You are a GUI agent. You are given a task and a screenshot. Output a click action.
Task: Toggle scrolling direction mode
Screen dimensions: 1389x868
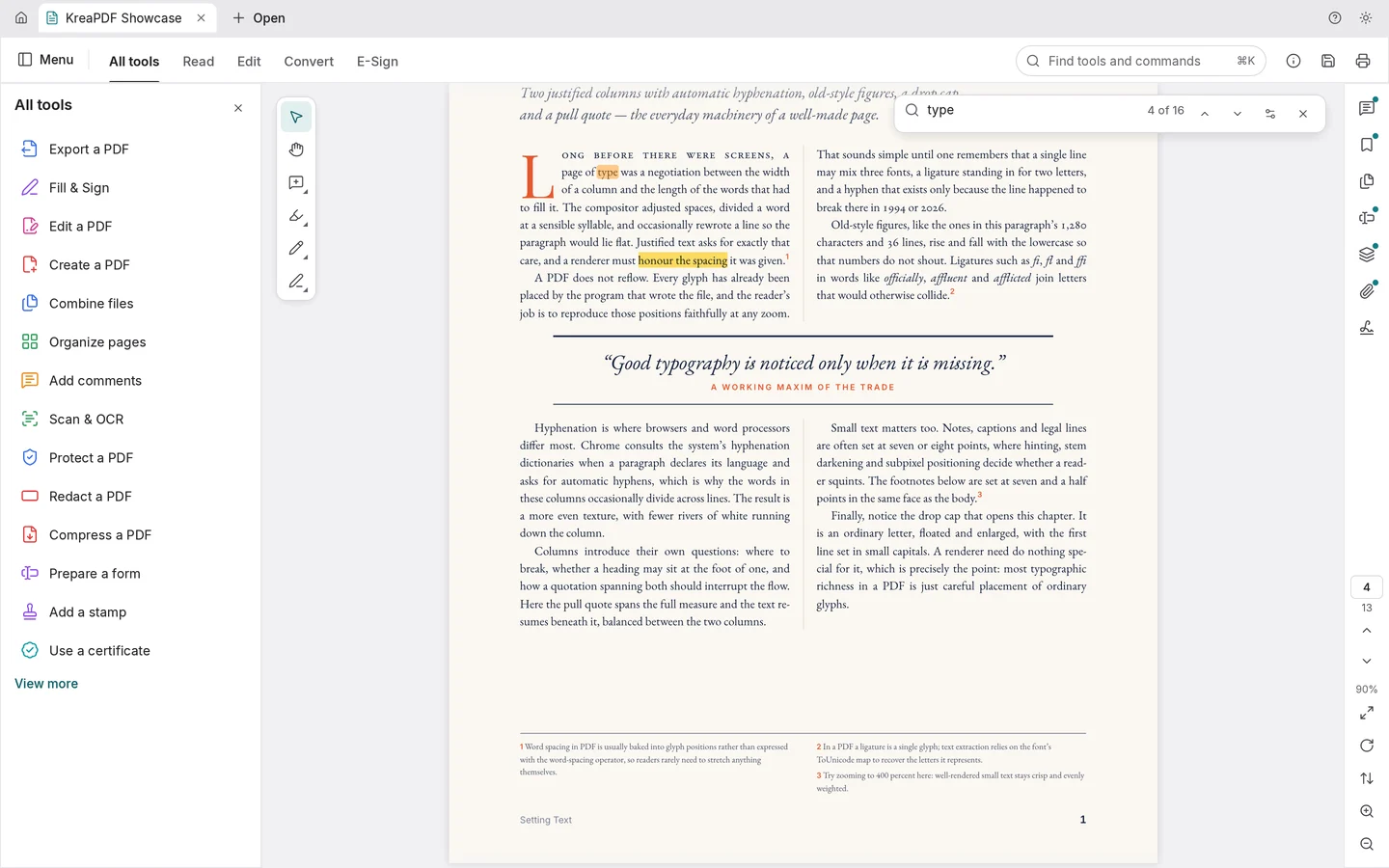click(1367, 778)
